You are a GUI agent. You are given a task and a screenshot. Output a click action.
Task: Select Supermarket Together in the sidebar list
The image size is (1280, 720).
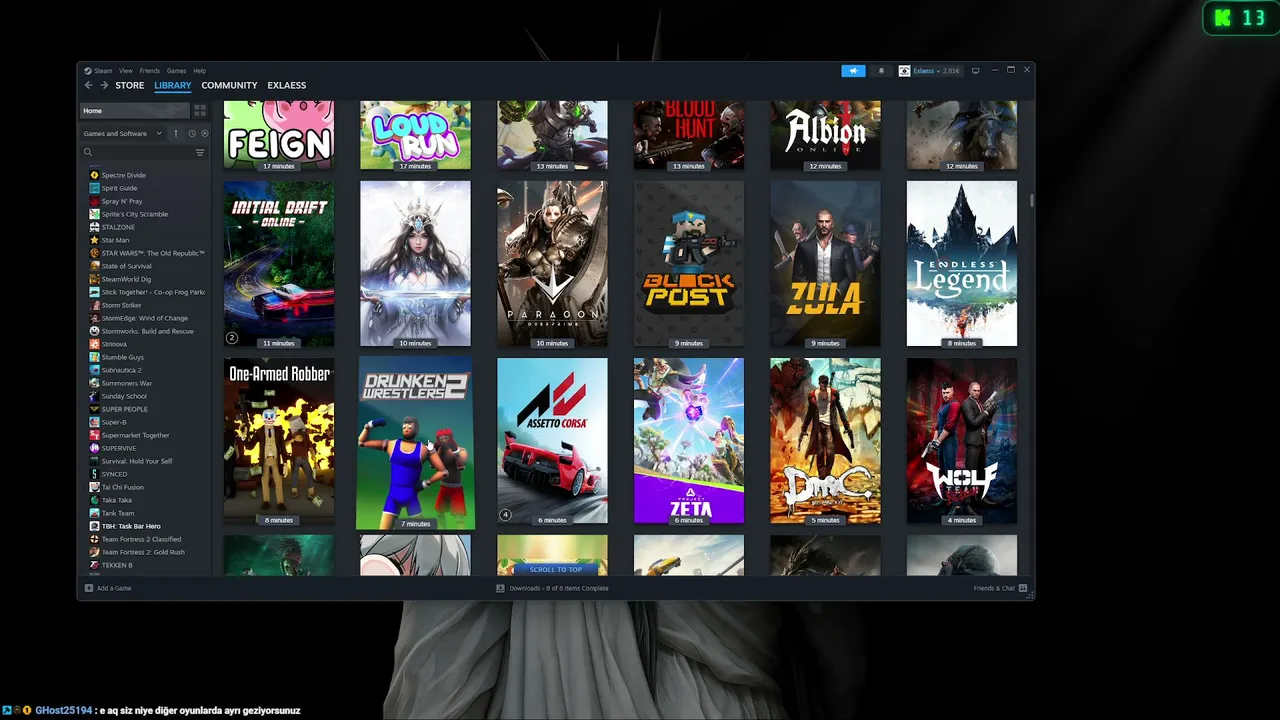(147, 435)
